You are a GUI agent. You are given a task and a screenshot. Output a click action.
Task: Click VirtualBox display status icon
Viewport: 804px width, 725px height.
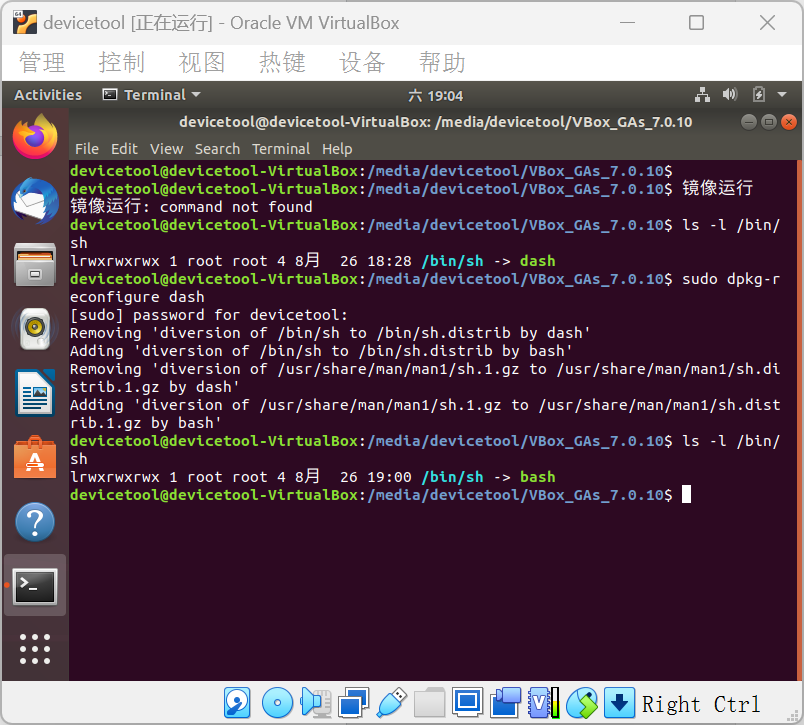[x=467, y=702]
